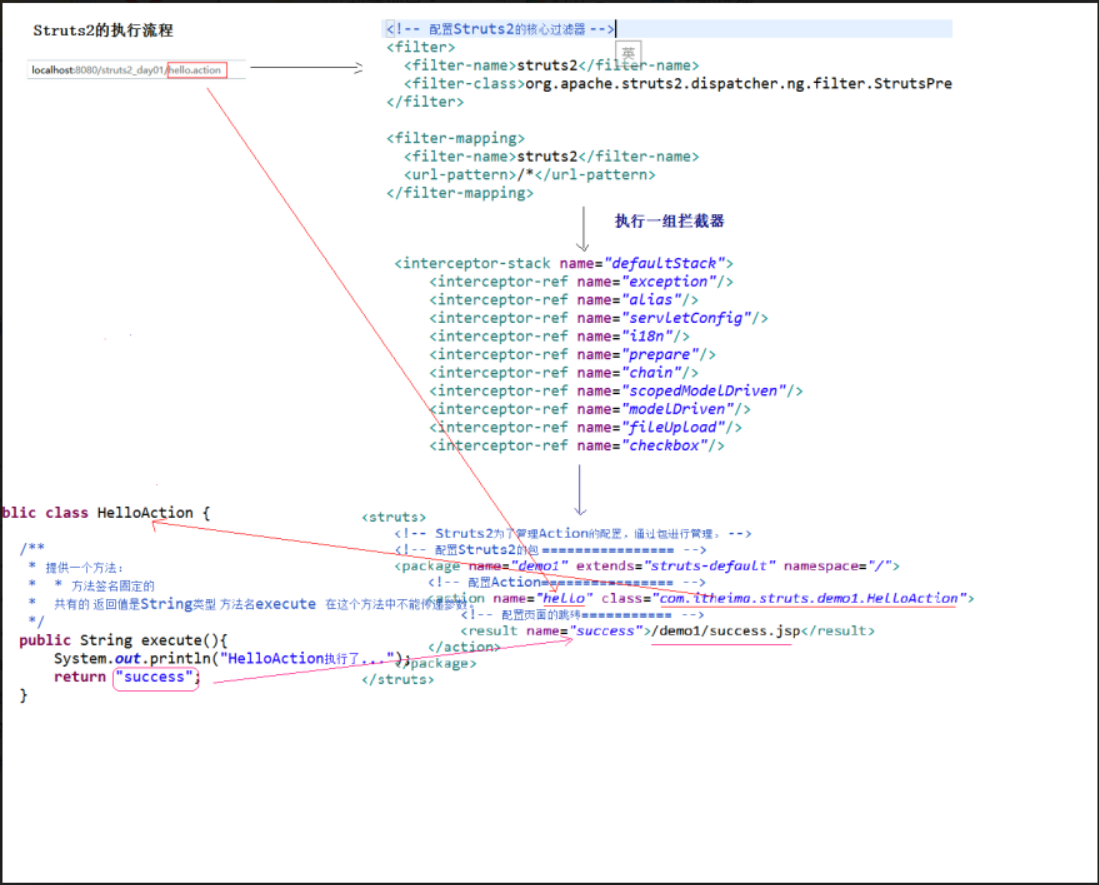Click interceptor-ref 'prepare' line
The height and width of the screenshot is (885, 1099).
coord(572,355)
